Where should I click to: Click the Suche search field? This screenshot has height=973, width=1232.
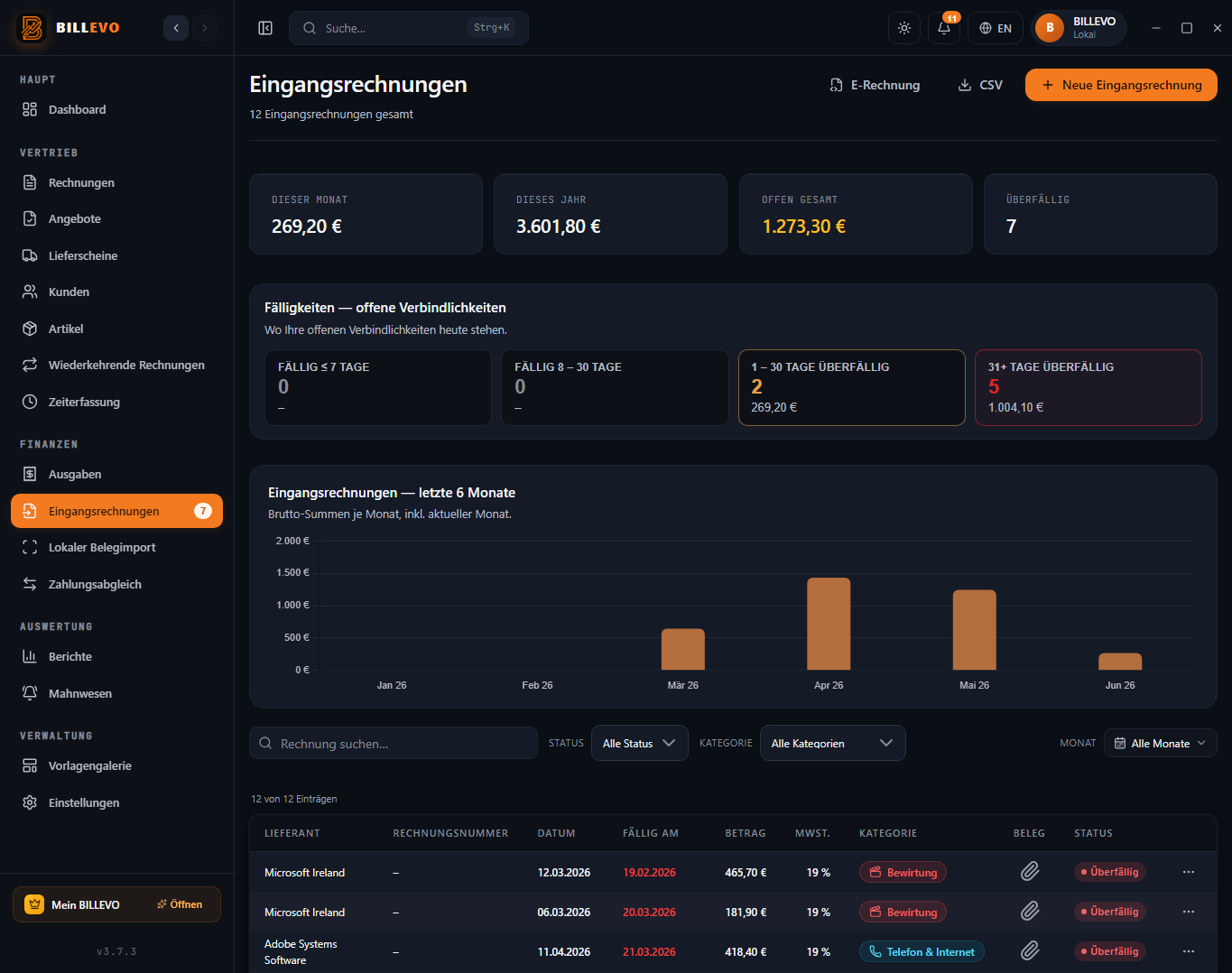coord(409,28)
